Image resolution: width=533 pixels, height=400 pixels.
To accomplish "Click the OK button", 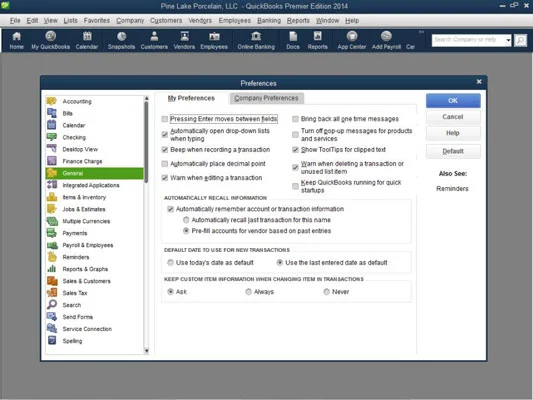I will [453, 101].
